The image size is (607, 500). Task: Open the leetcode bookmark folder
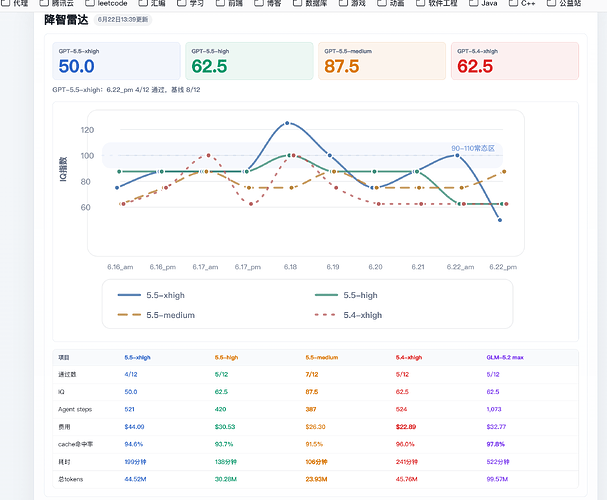click(106, 3)
